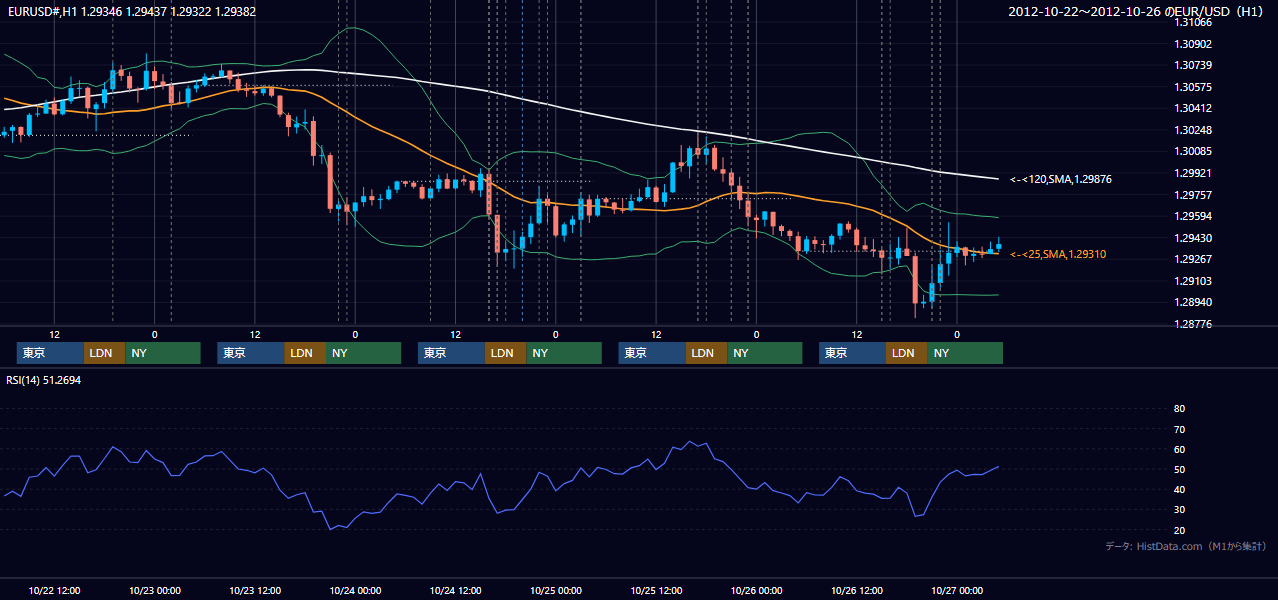
Task: Click RSI scale level 70
Action: [1179, 429]
